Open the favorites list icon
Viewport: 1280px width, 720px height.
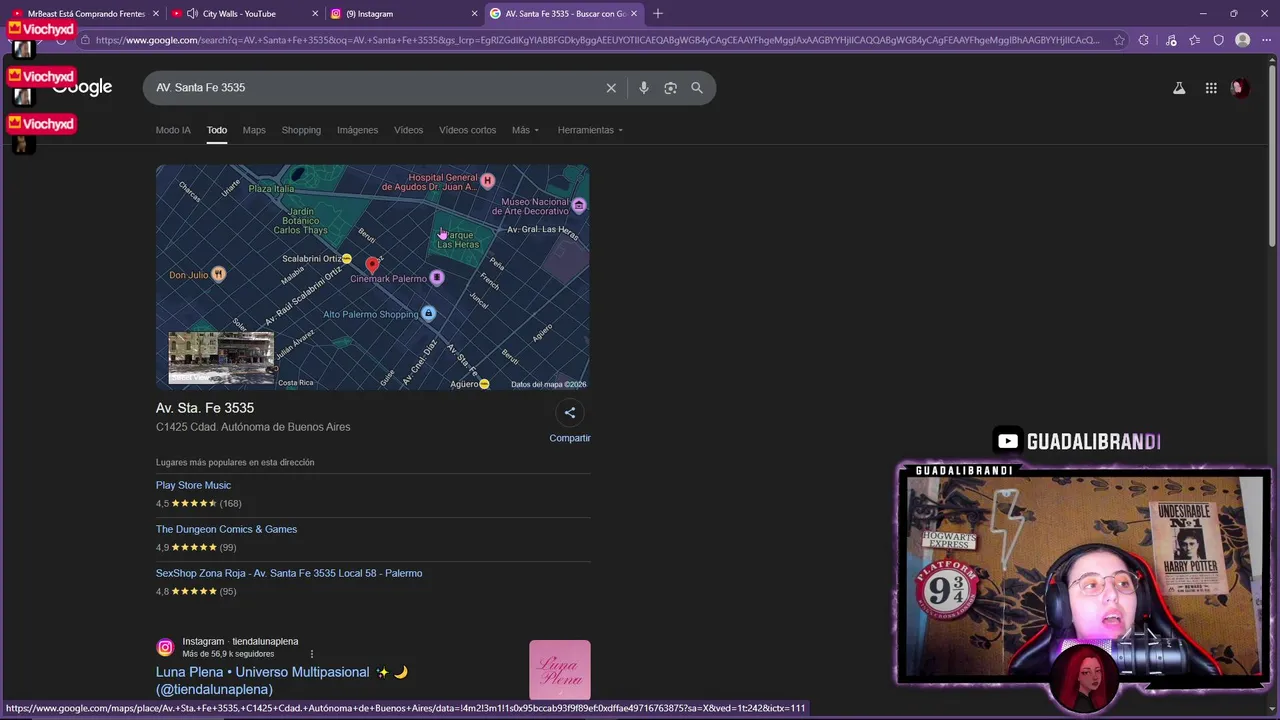(1194, 40)
